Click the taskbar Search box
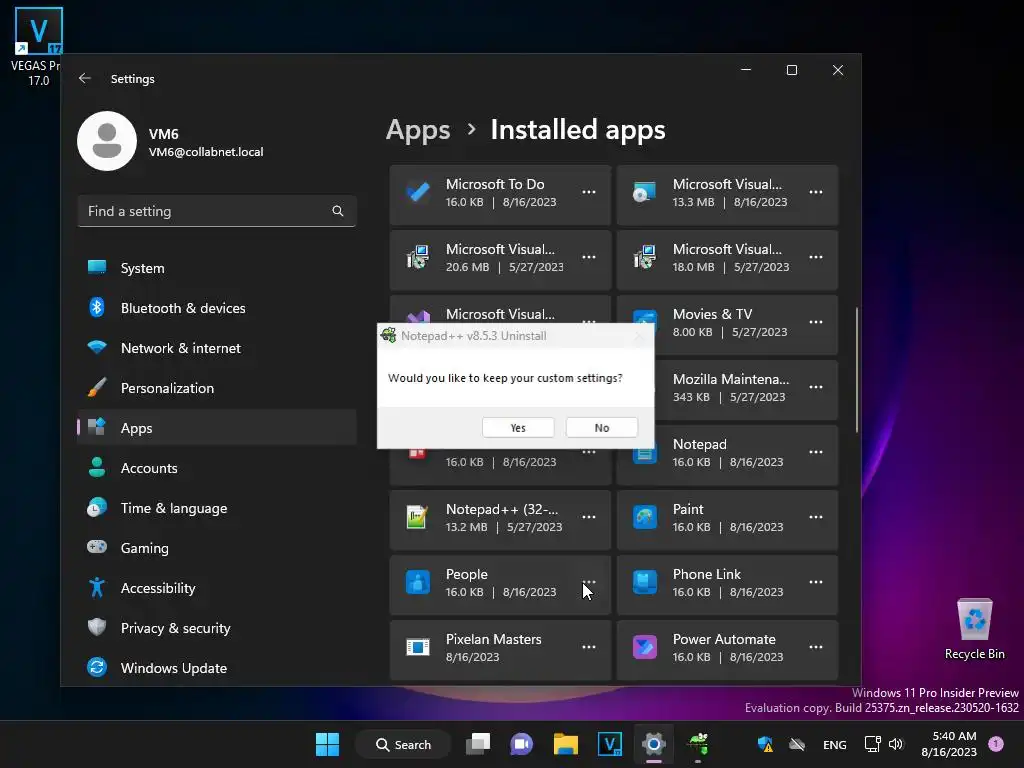This screenshot has width=1024, height=768. 403,744
